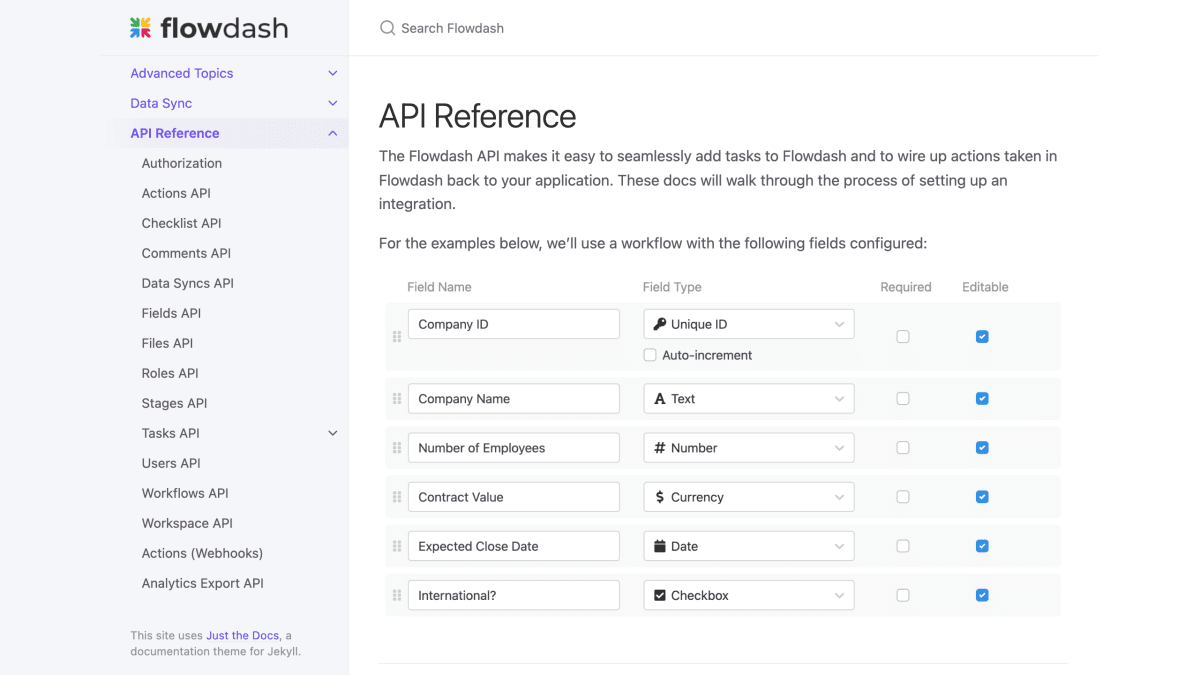This screenshot has height=675, width=1200.
Task: Click the calendar icon for Date
Action: click(x=660, y=546)
